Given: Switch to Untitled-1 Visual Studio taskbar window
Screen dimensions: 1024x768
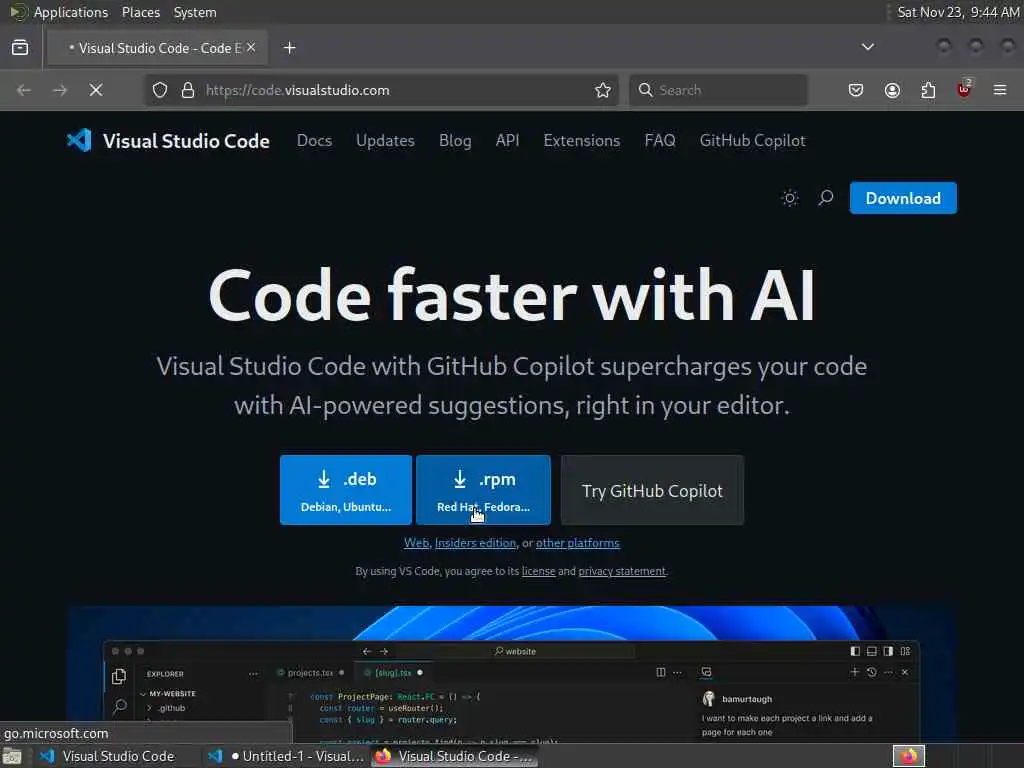Looking at the screenshot, I should coord(286,756).
